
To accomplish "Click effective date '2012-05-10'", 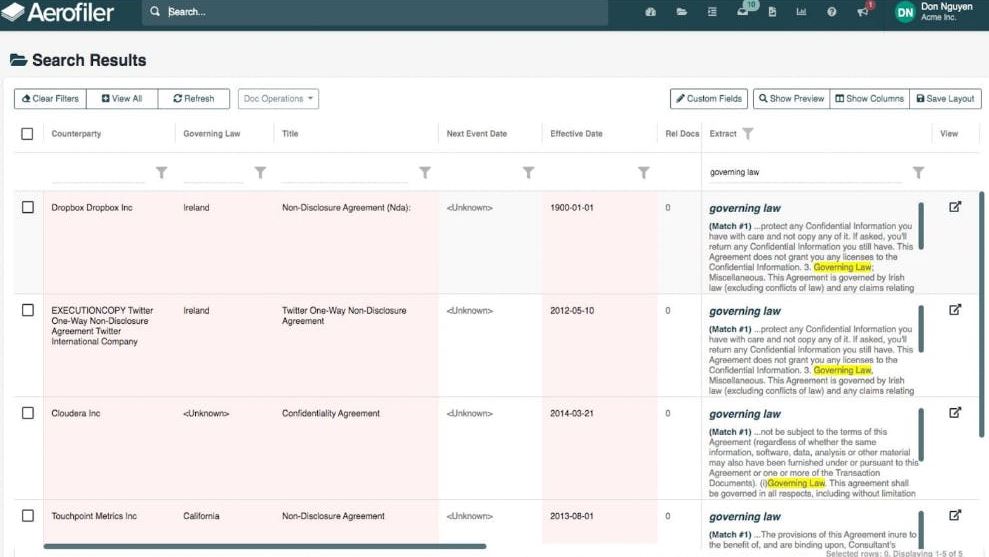I will point(572,310).
